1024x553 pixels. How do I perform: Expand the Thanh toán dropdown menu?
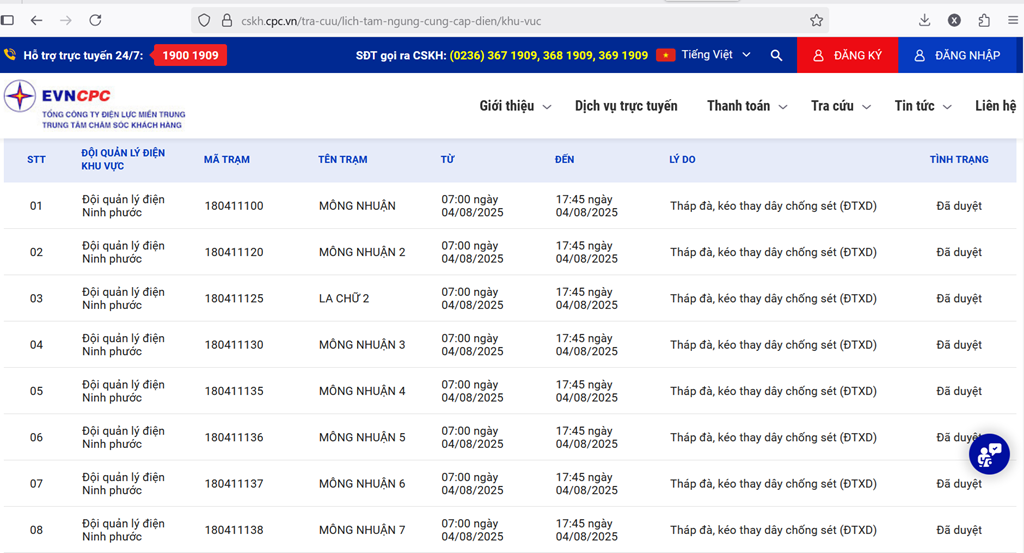746,106
